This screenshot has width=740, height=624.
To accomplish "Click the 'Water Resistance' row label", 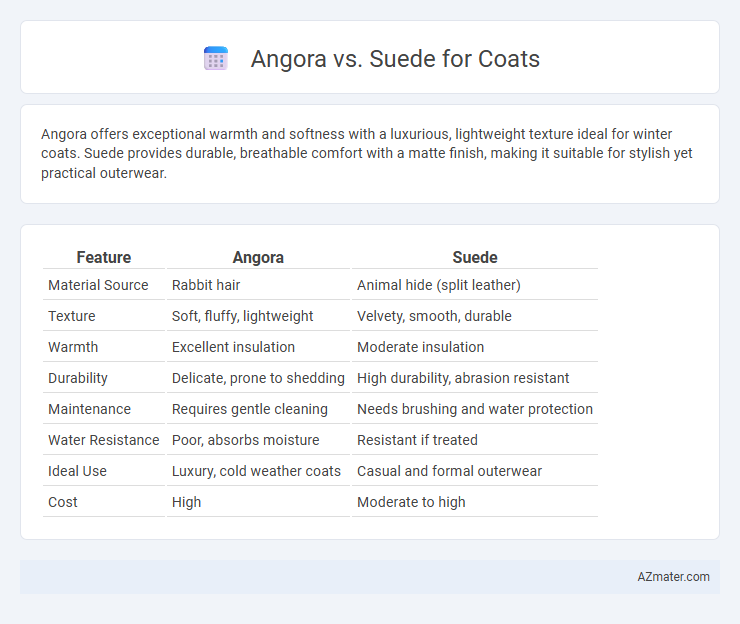I will [104, 440].
